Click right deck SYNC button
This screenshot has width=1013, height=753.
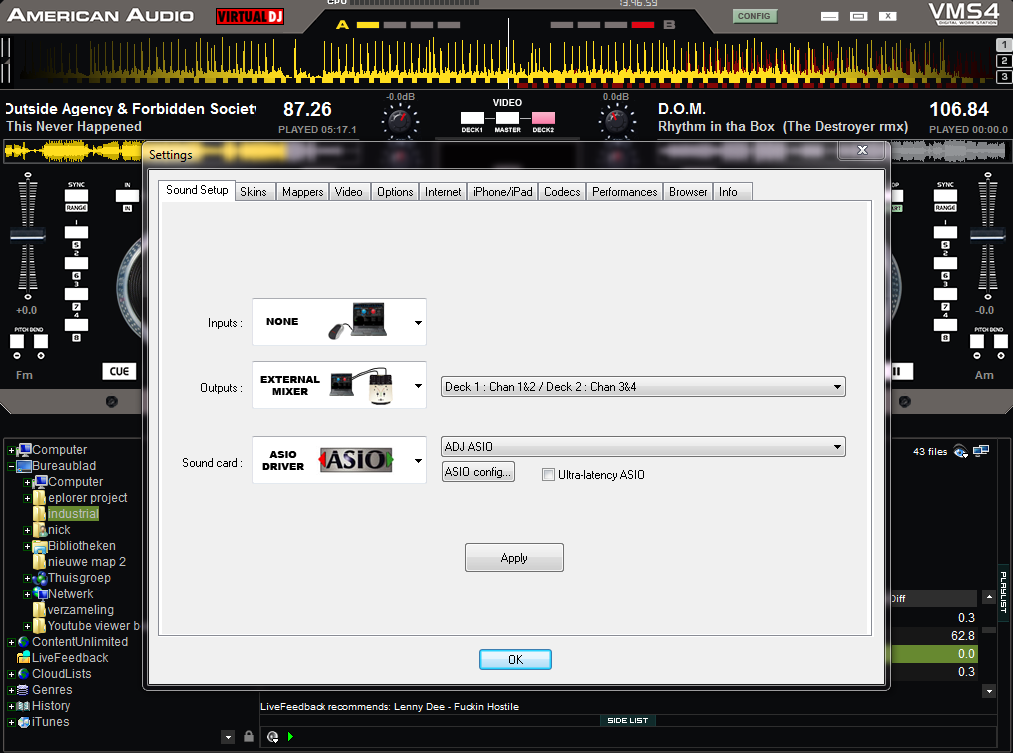click(x=945, y=195)
